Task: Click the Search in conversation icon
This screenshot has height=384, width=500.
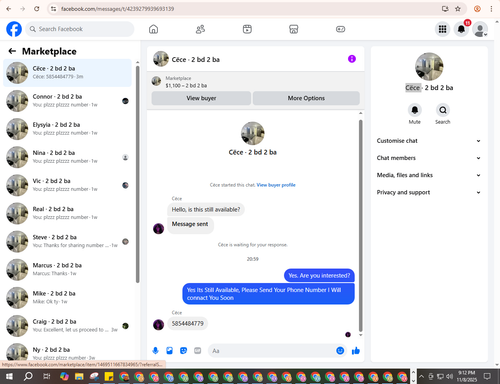Action: tap(443, 110)
